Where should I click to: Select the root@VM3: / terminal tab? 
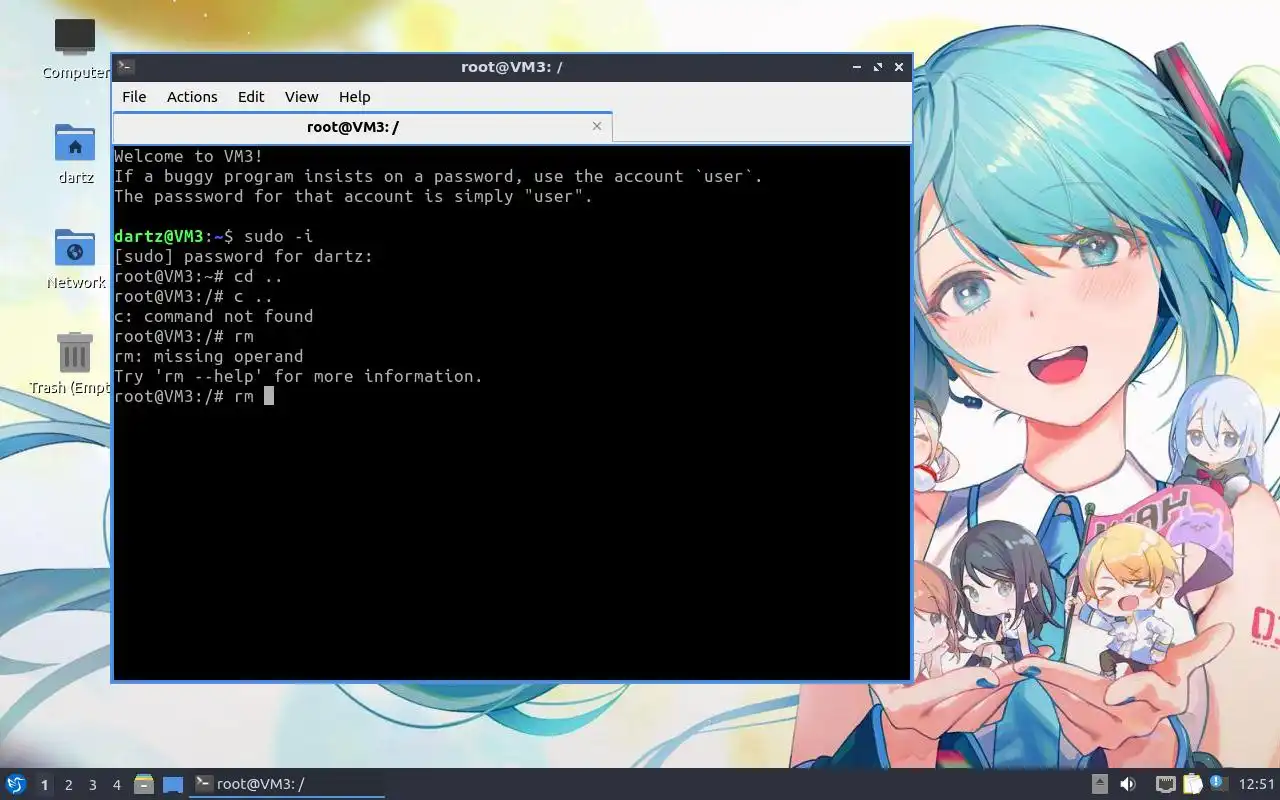(362, 127)
